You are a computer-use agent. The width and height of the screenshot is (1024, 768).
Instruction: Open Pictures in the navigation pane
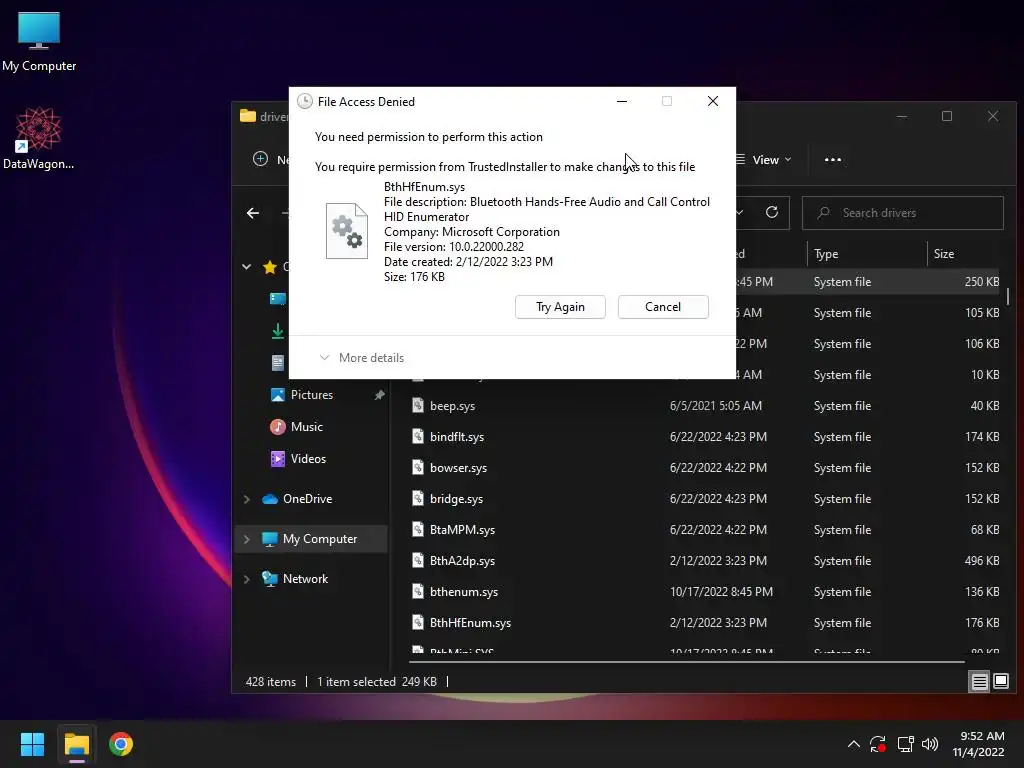click(x=312, y=395)
